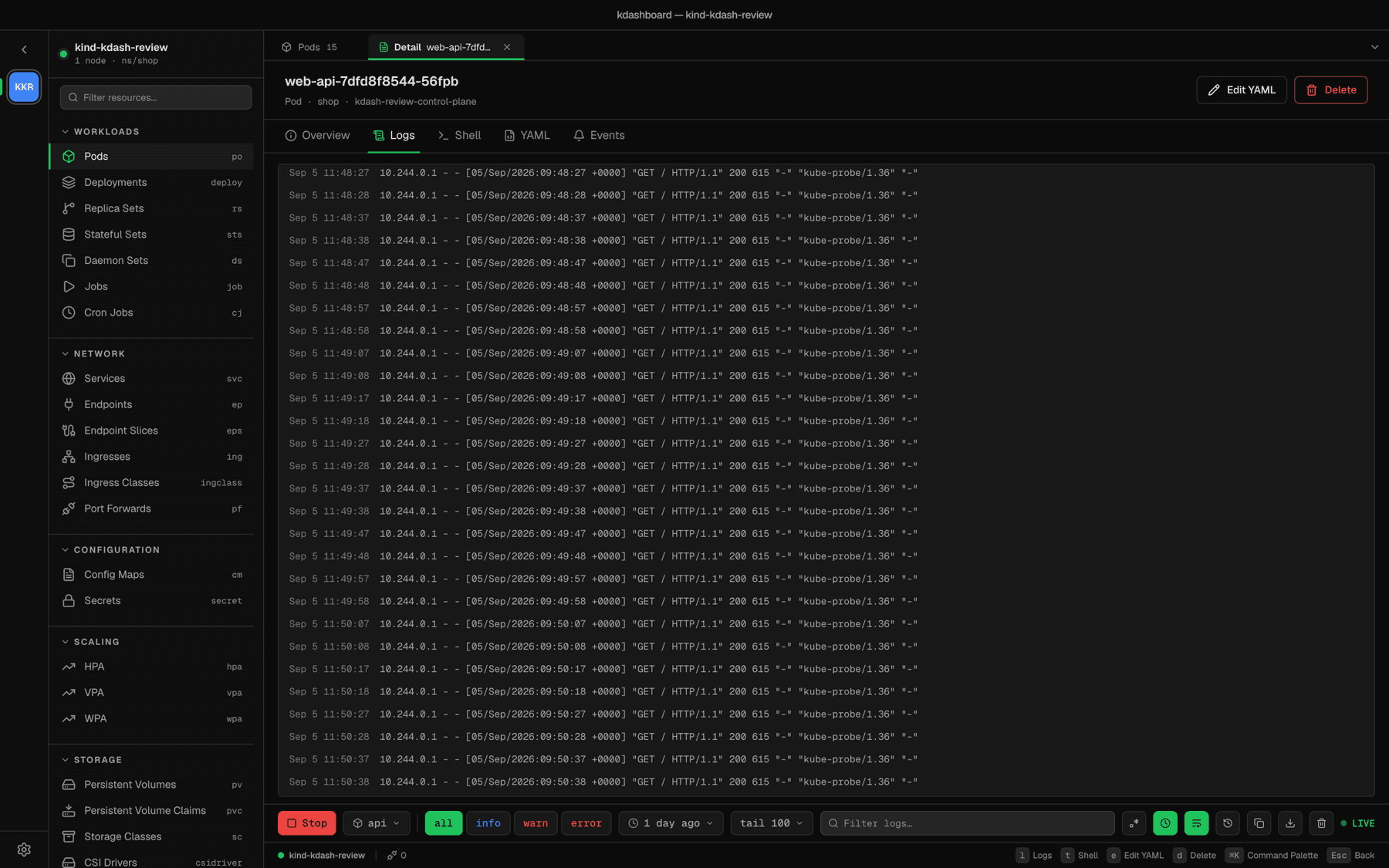
Task: Open Deployments in the sidebar
Action: (x=152, y=182)
